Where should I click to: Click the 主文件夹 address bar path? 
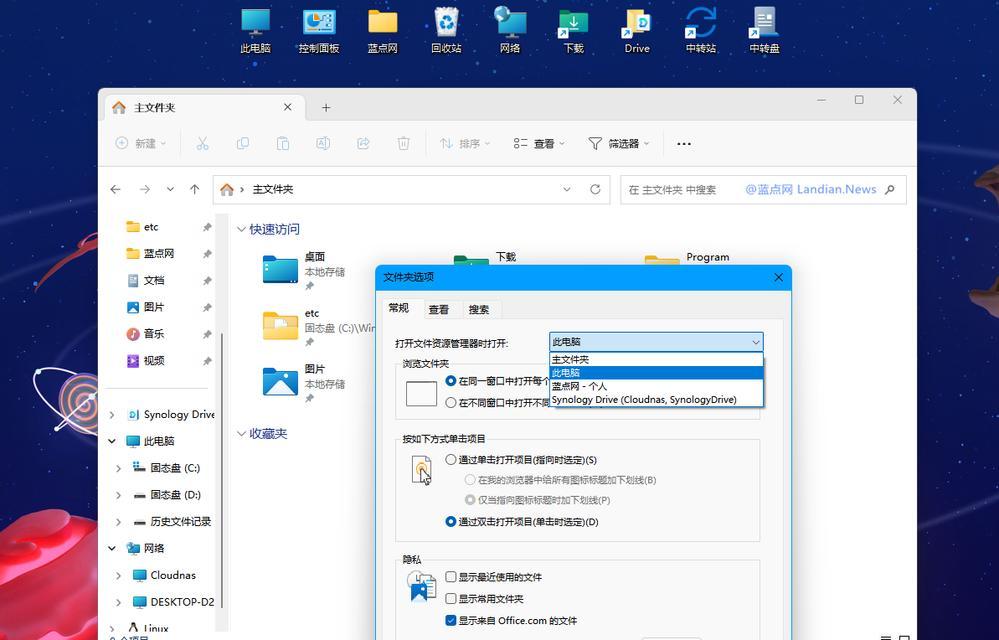click(273, 189)
